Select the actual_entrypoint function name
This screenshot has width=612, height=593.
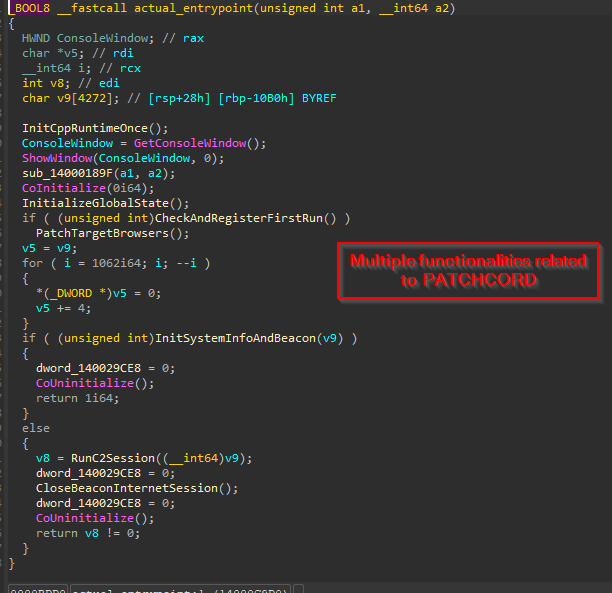click(x=193, y=8)
